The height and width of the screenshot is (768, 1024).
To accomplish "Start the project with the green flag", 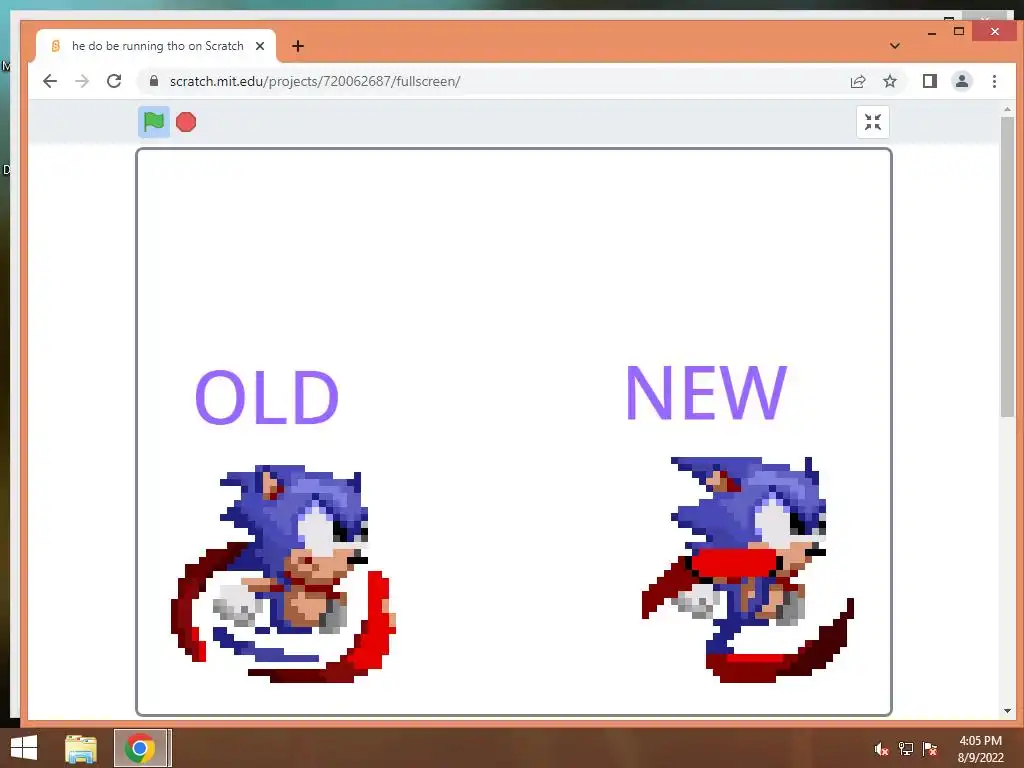I will click(153, 121).
